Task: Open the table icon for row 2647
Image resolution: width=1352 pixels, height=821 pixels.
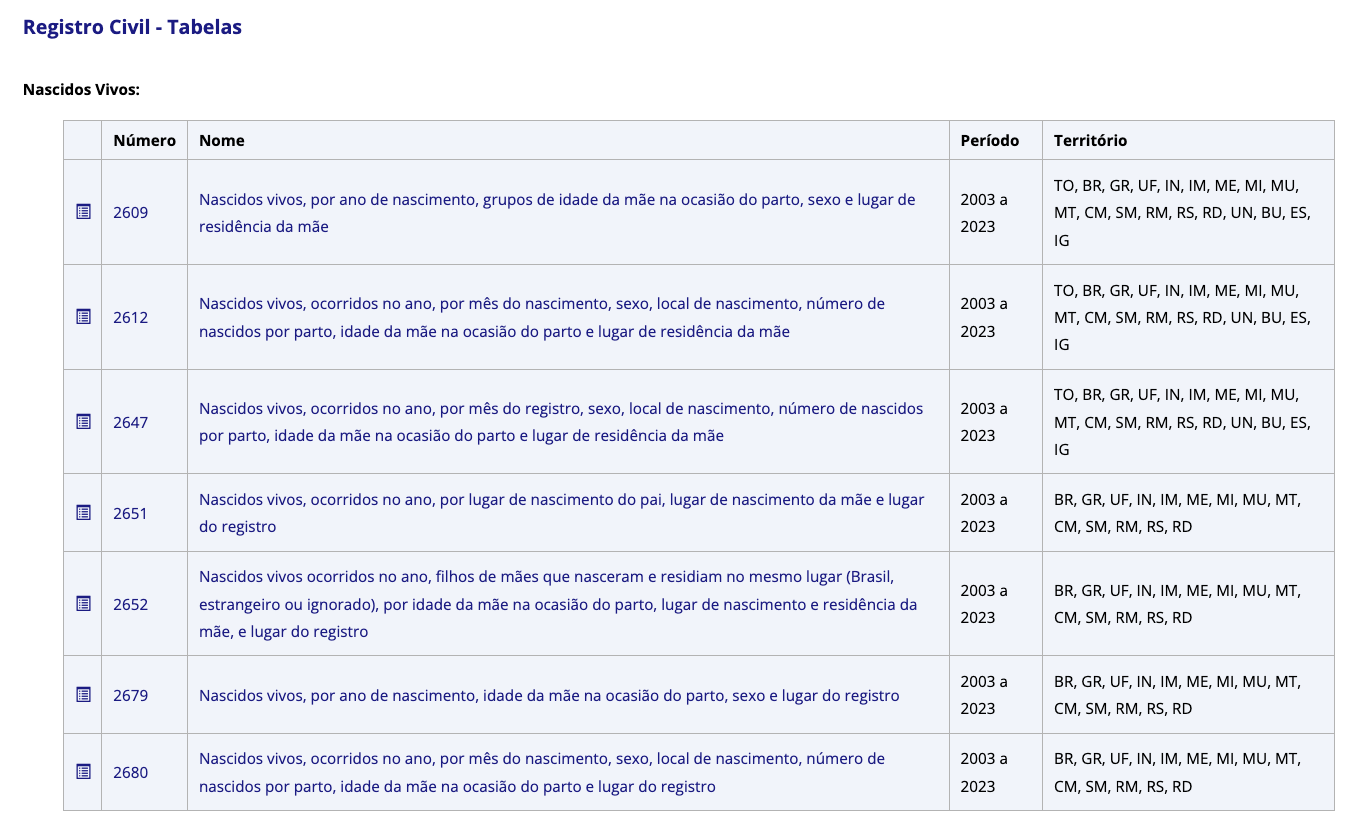Action: point(83,422)
